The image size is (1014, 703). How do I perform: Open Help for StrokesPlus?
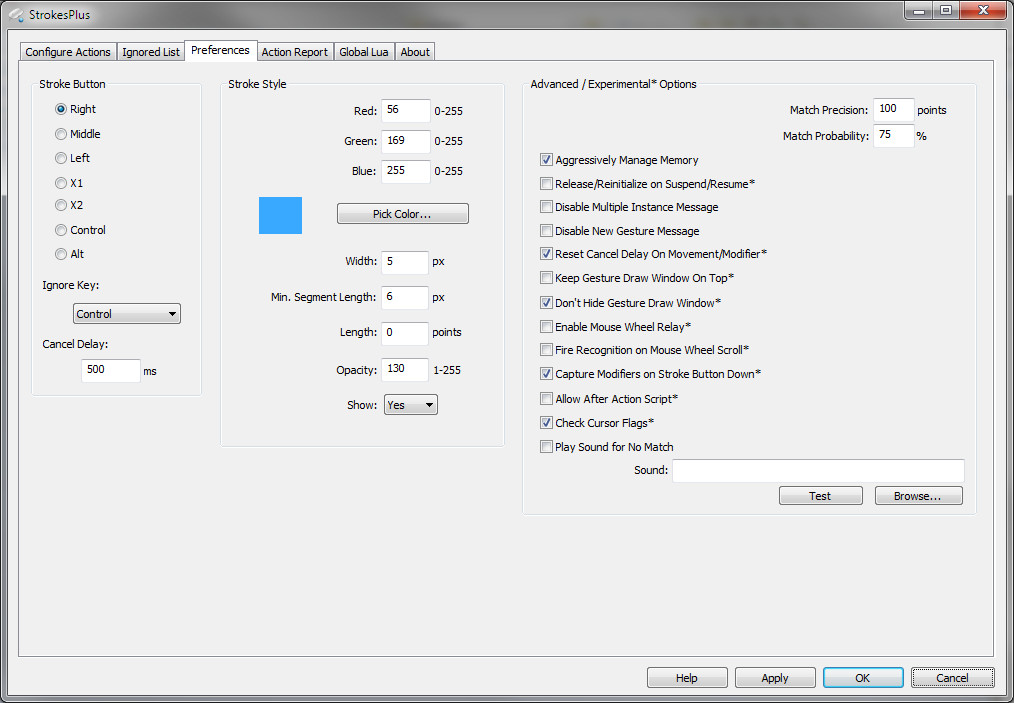(687, 678)
